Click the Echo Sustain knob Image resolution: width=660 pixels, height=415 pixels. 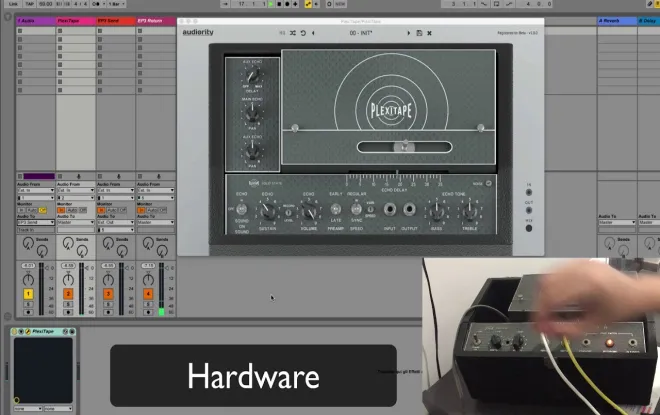coord(268,212)
